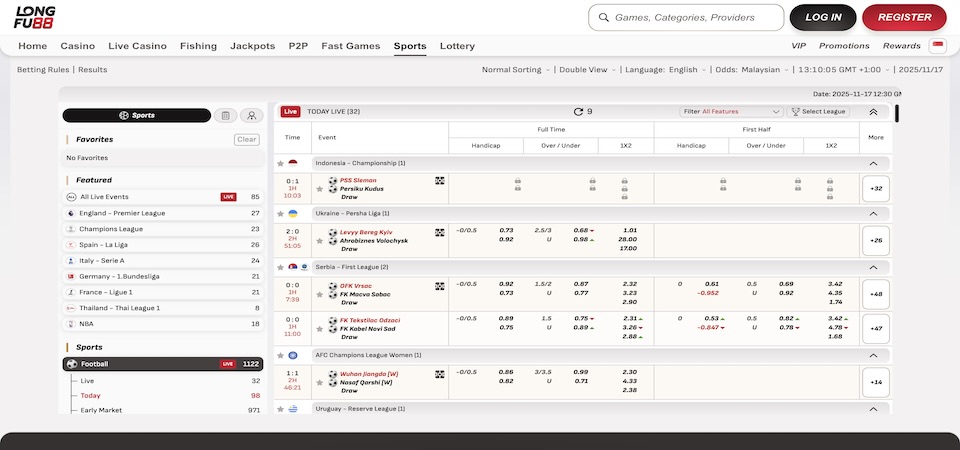Favorite the Uruguay Reserve League star

pos(280,409)
